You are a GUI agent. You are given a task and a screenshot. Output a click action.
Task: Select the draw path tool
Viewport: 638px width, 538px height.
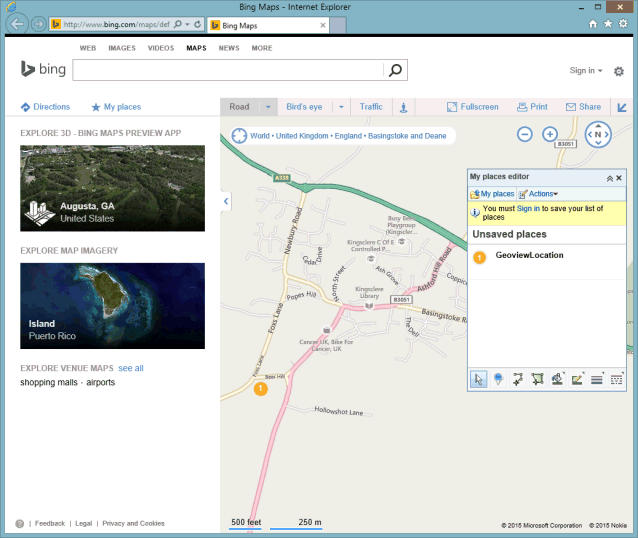click(518, 379)
